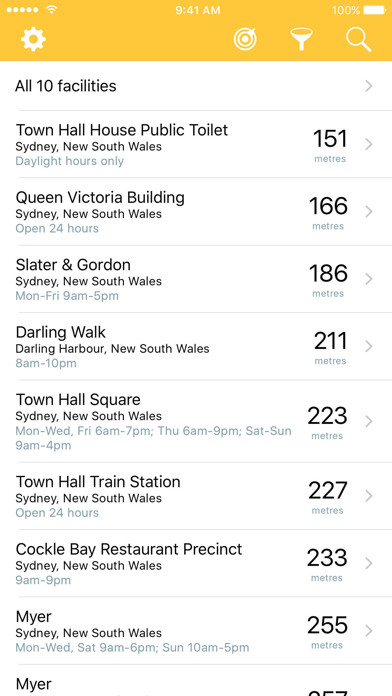Tap chevron beside Town Hall House Public Toilet
Image resolution: width=392 pixels, height=696 pixels.
tap(368, 144)
